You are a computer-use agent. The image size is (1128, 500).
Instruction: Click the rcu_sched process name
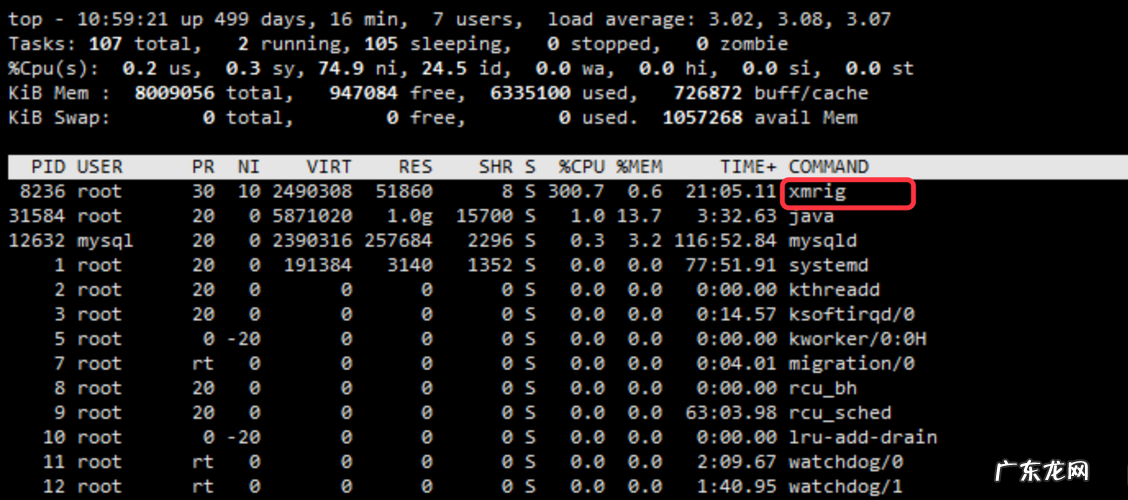pyautogui.click(x=840, y=413)
